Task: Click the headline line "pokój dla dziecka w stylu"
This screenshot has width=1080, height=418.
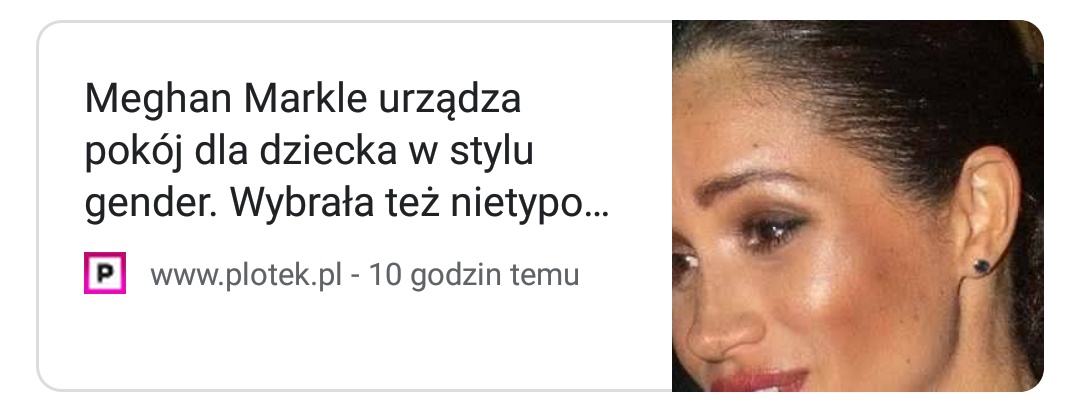Action: click(309, 151)
